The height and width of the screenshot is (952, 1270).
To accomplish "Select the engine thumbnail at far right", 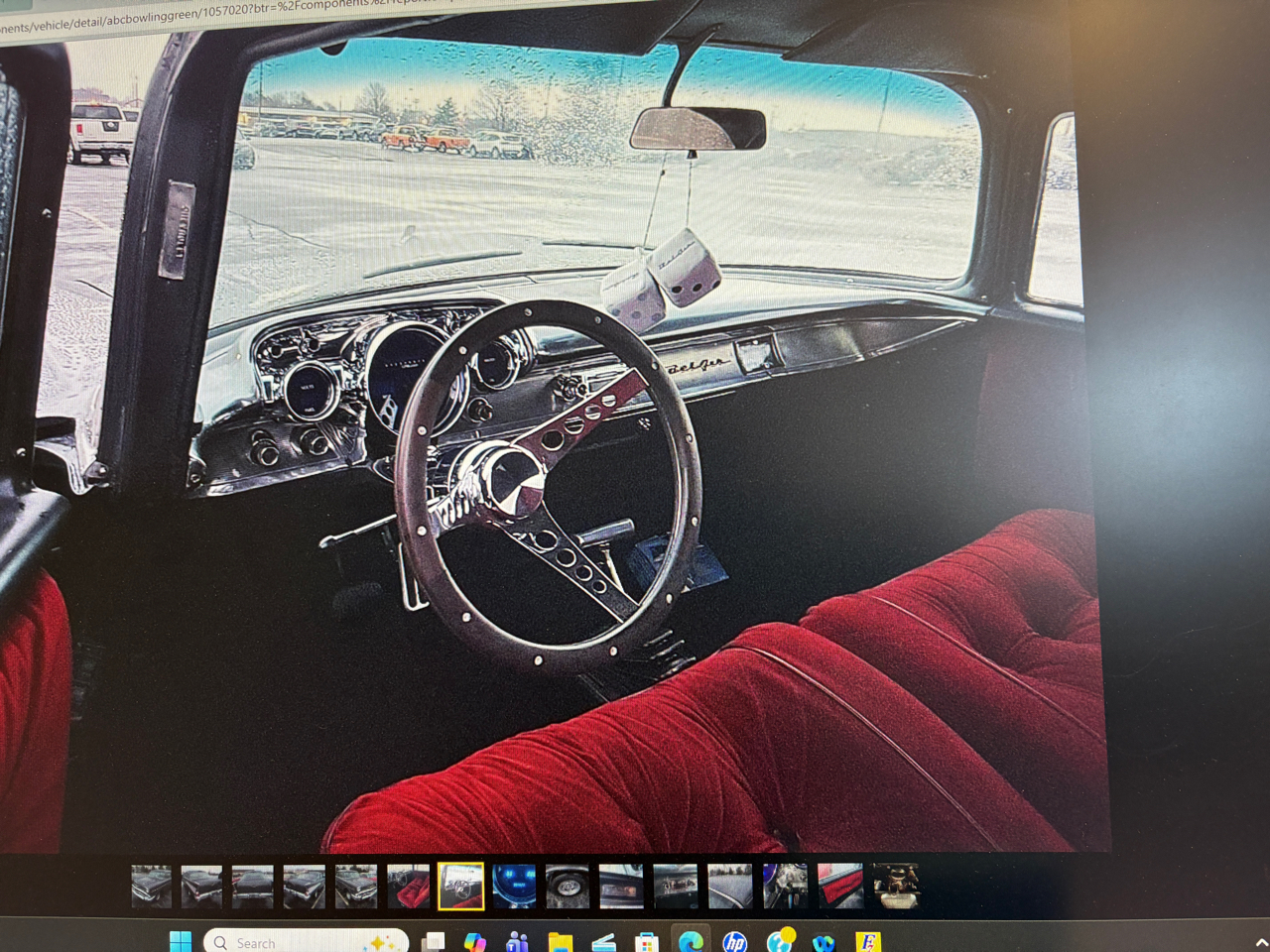I will pos(895,886).
